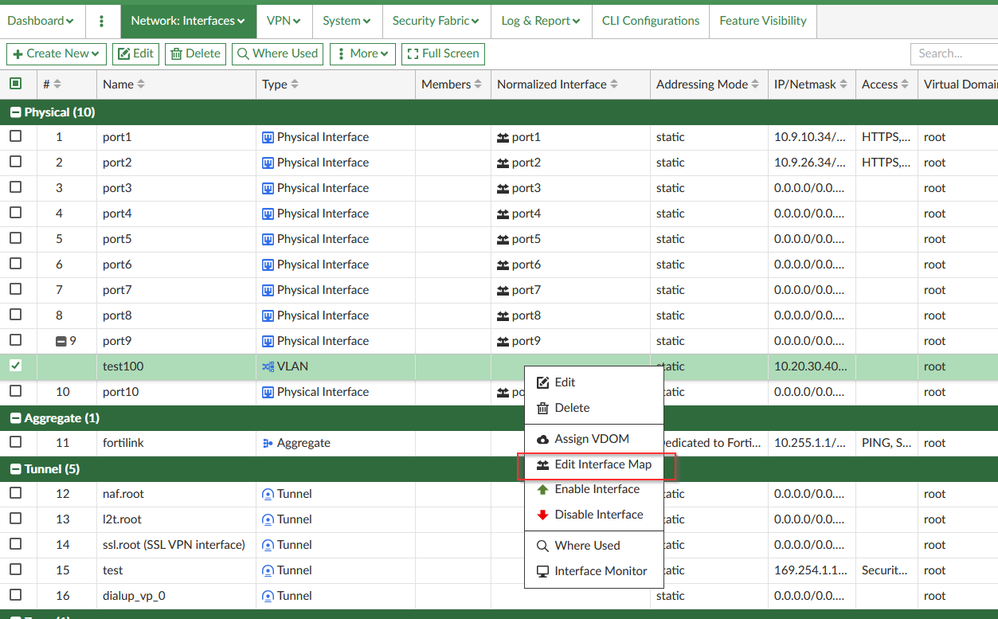Screen dimensions: 998x619
Task: Click the Where Used toolbar button
Action: (276, 54)
